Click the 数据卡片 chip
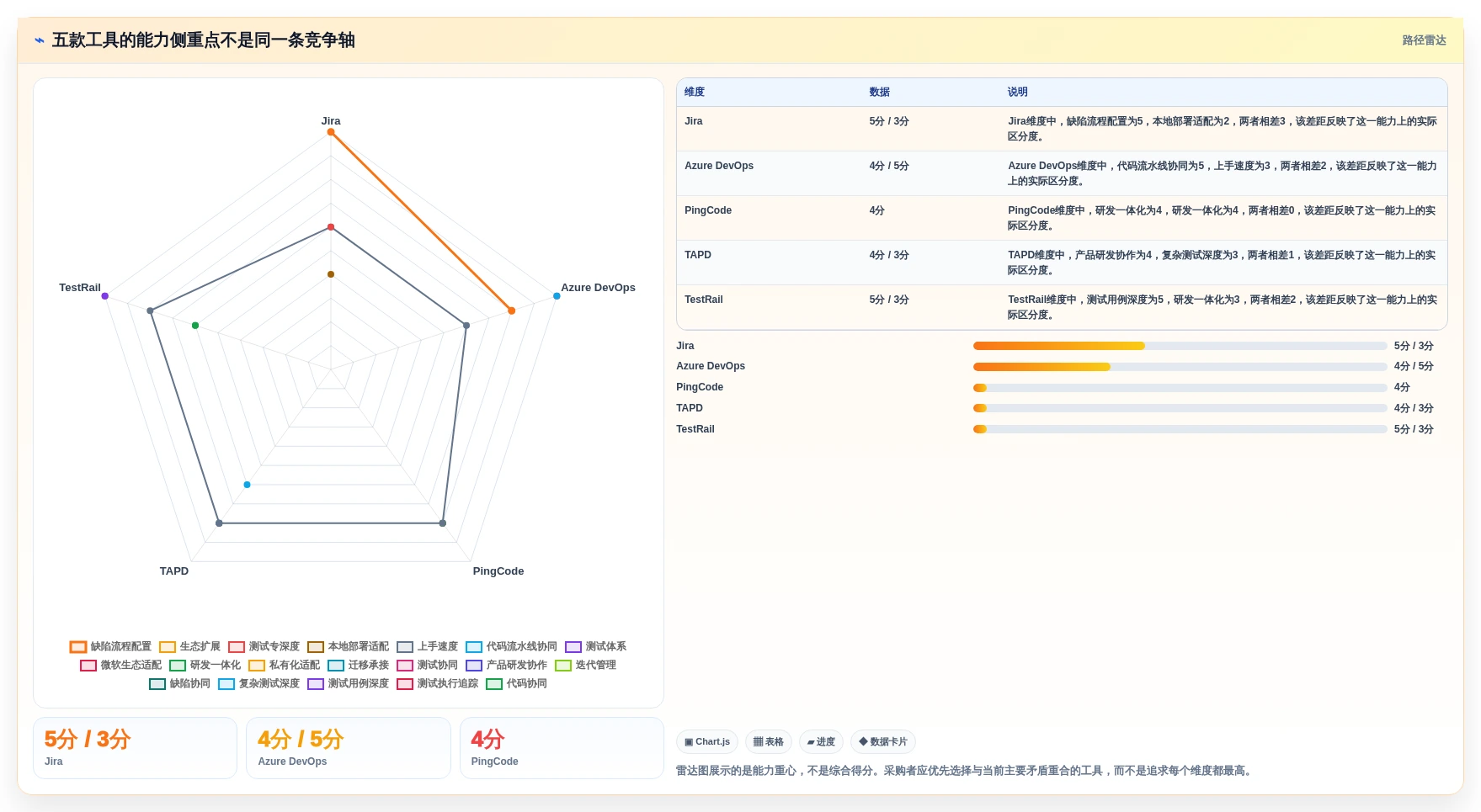 tap(883, 741)
